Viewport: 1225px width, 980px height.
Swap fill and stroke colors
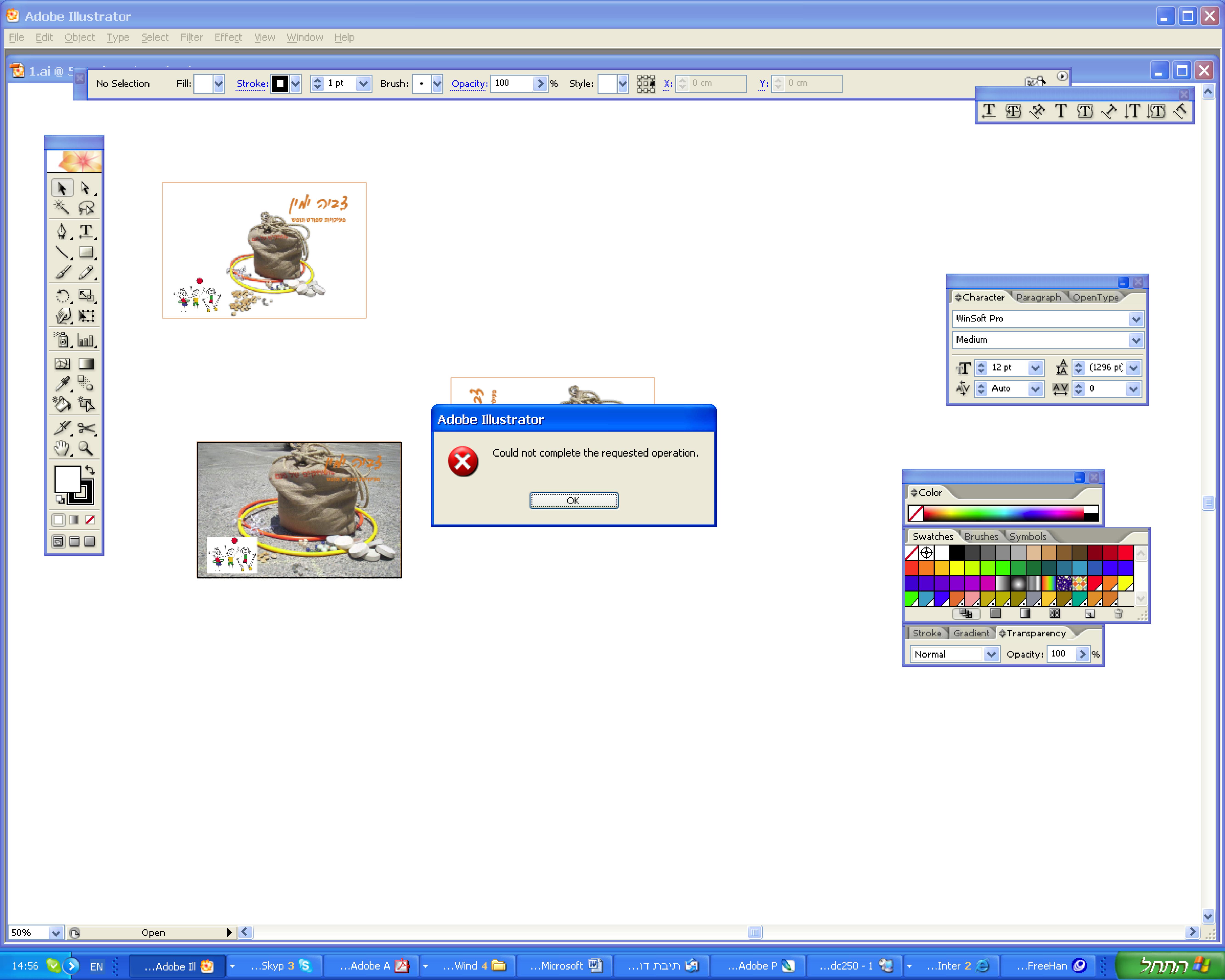pyautogui.click(x=90, y=470)
